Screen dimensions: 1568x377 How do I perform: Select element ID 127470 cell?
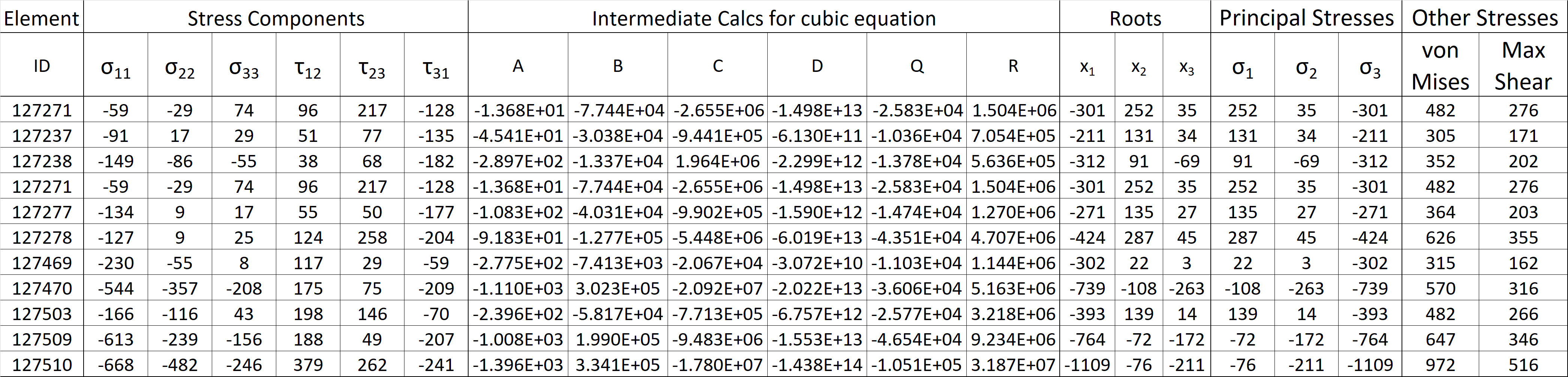click(42, 288)
